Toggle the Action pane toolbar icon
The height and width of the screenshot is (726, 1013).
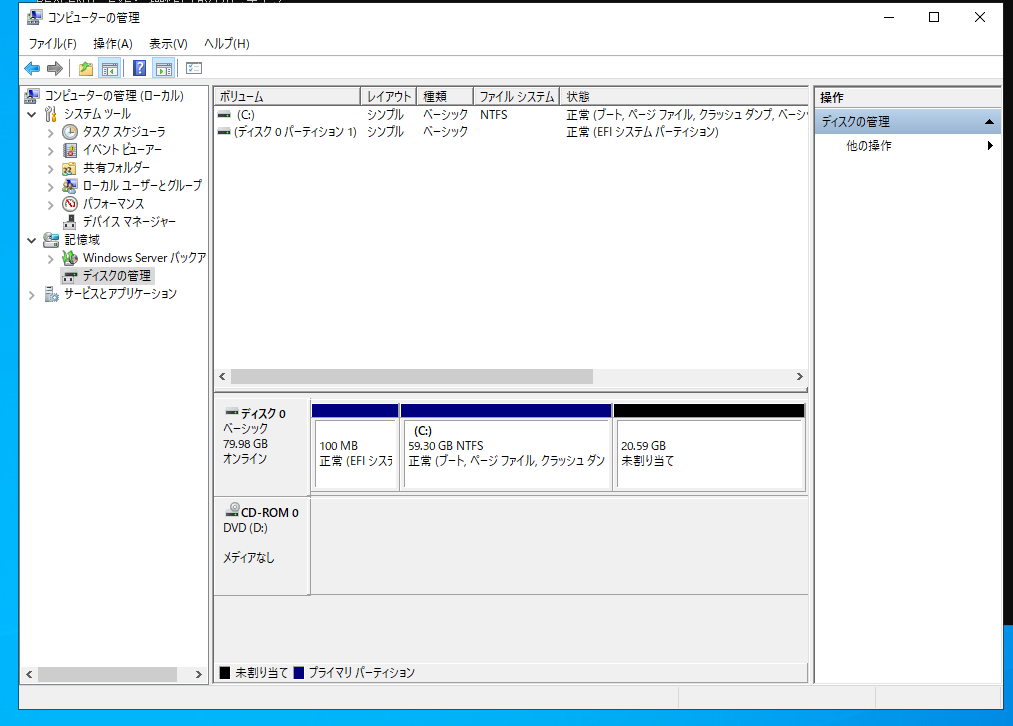click(x=163, y=68)
